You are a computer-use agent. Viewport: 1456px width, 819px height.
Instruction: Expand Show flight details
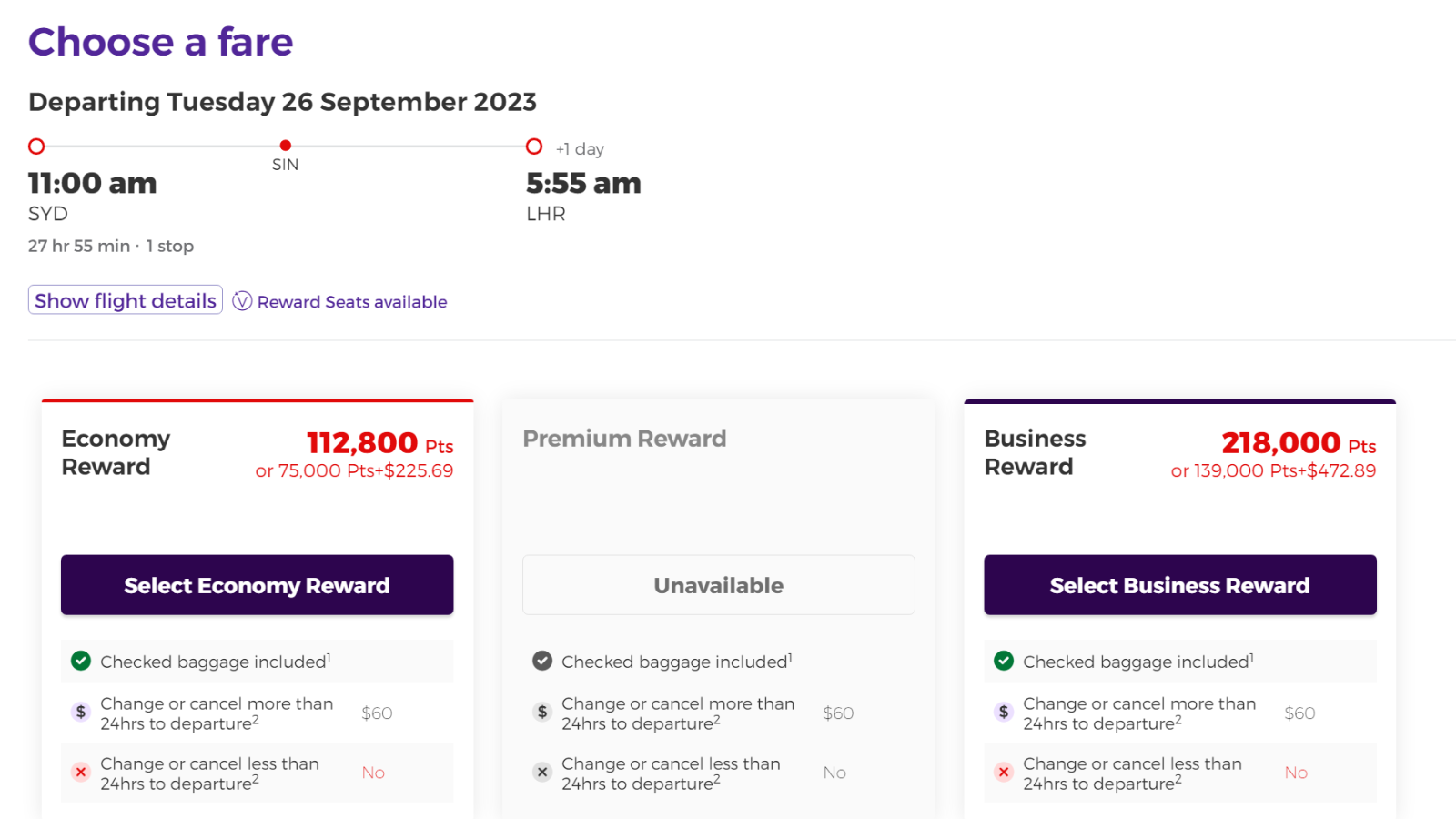[x=126, y=300]
